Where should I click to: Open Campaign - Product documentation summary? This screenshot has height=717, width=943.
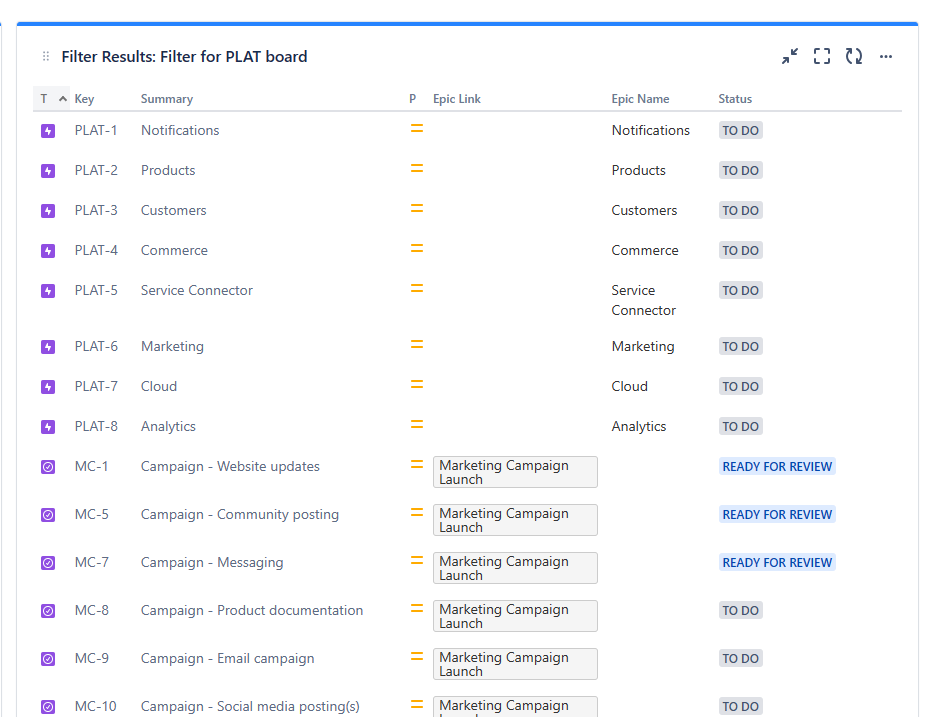[252, 611]
